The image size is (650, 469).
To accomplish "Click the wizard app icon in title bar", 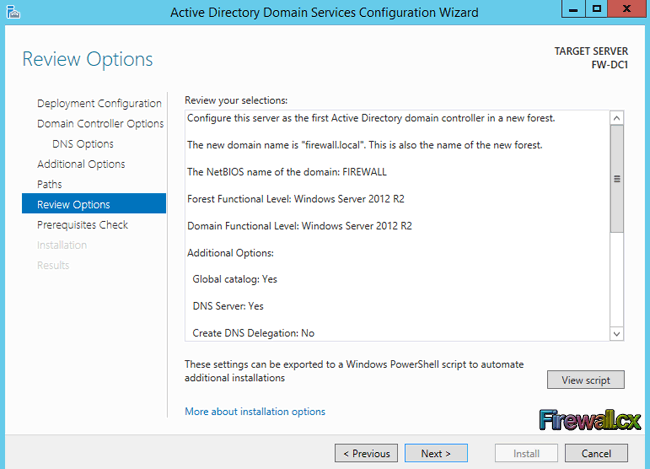I will click(x=13, y=12).
